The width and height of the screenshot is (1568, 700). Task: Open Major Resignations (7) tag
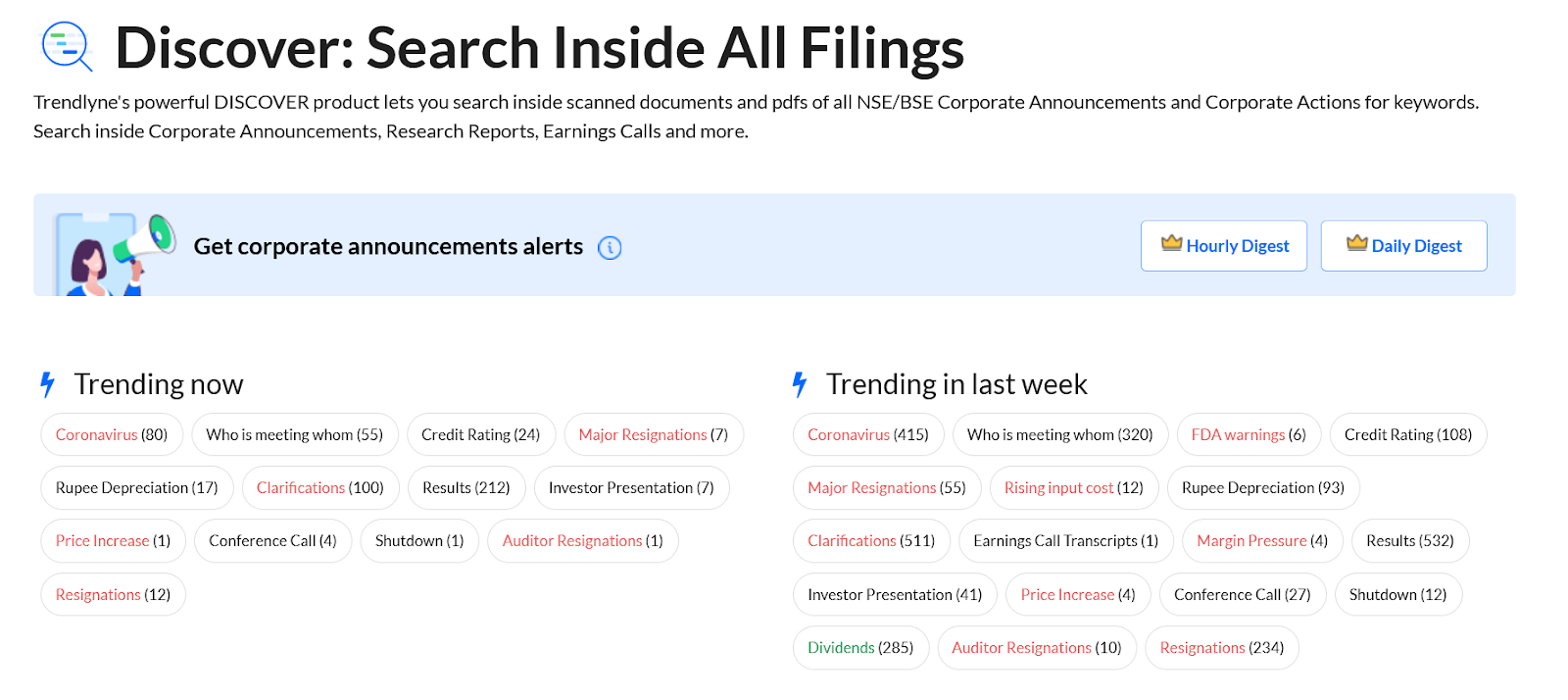coord(654,434)
